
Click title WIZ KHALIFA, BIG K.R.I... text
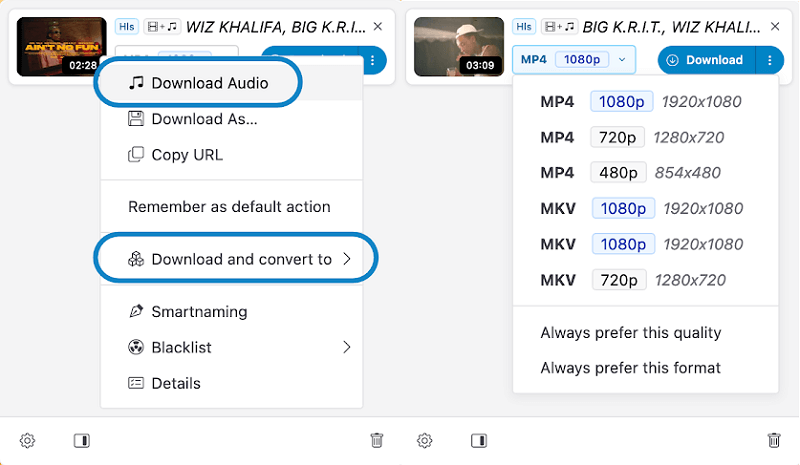(276, 27)
